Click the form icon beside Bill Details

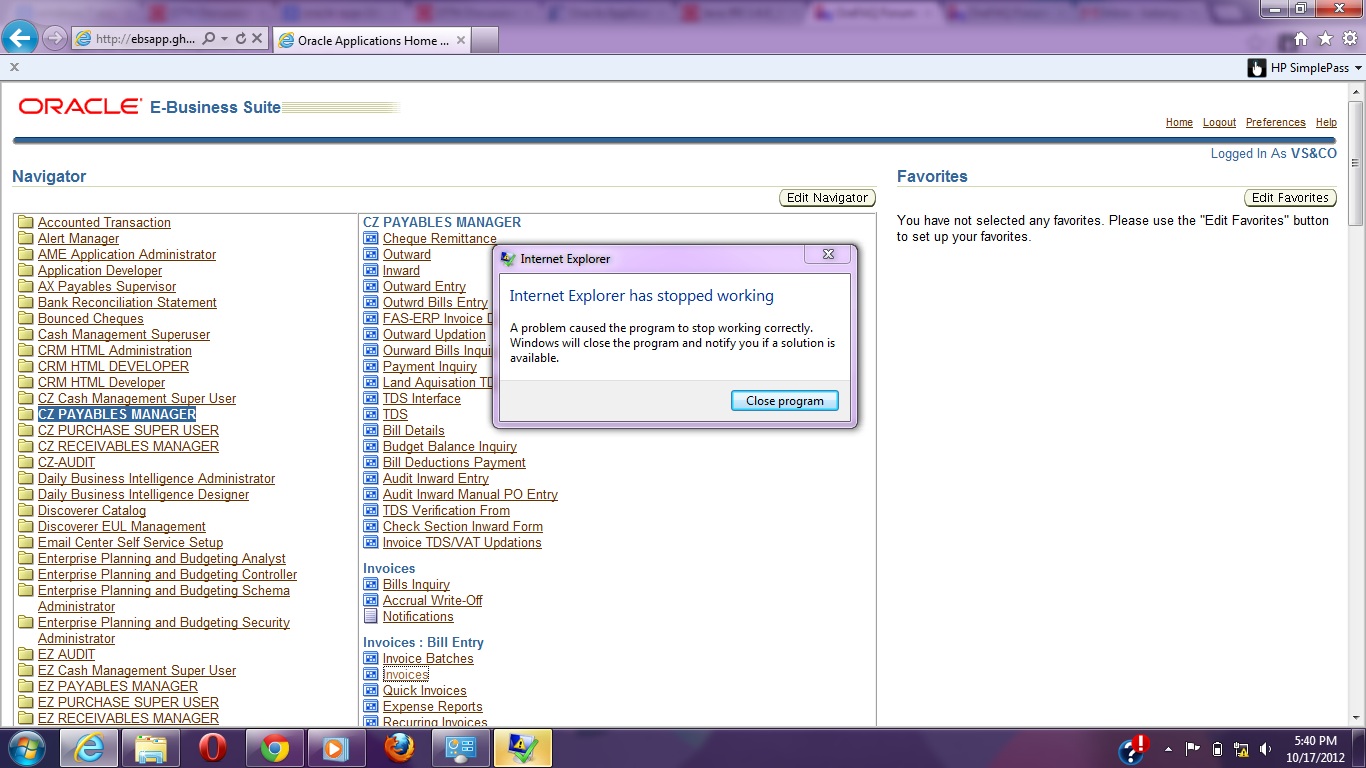point(371,431)
